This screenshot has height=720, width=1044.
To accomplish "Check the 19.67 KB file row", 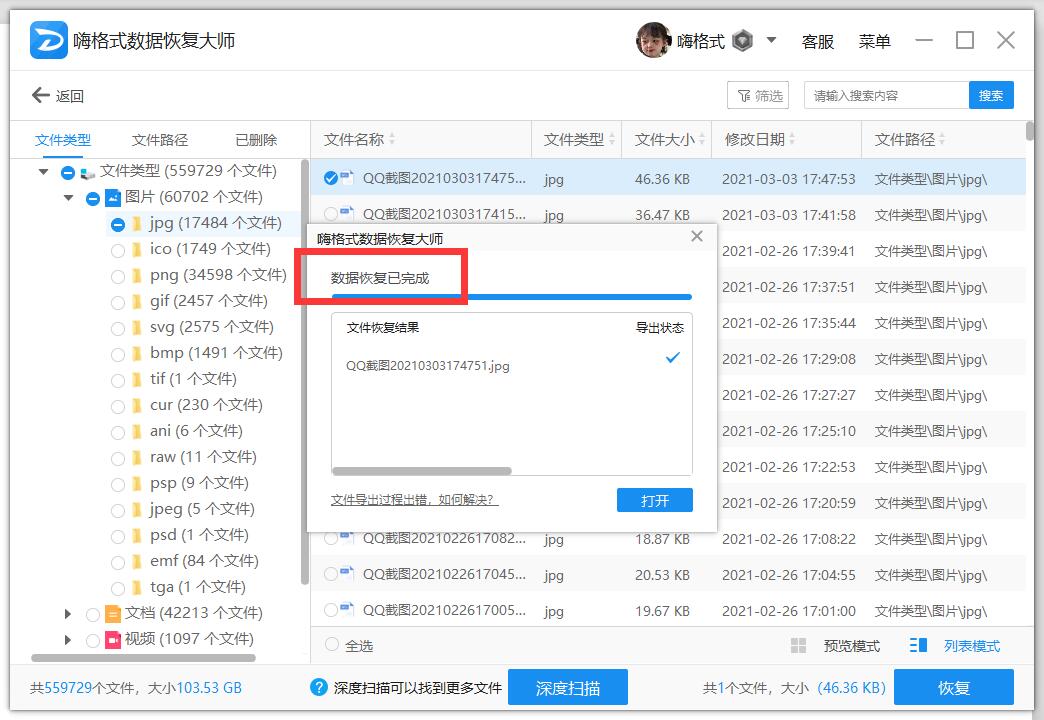I will 331,609.
